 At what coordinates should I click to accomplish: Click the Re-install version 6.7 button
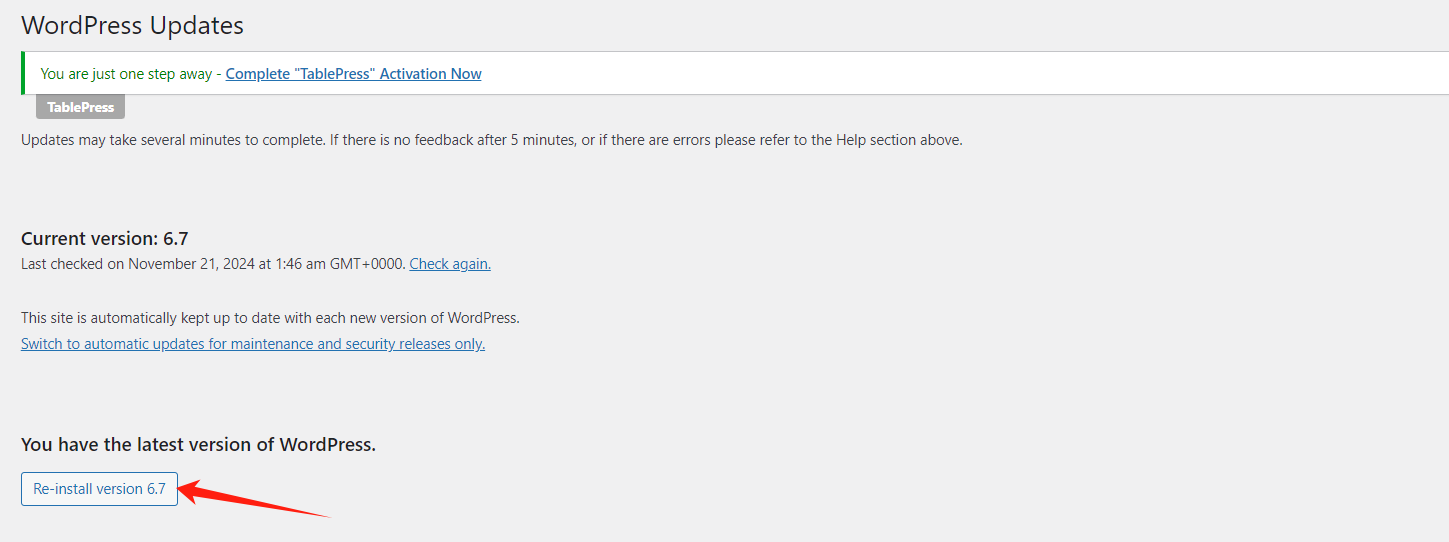click(x=99, y=489)
